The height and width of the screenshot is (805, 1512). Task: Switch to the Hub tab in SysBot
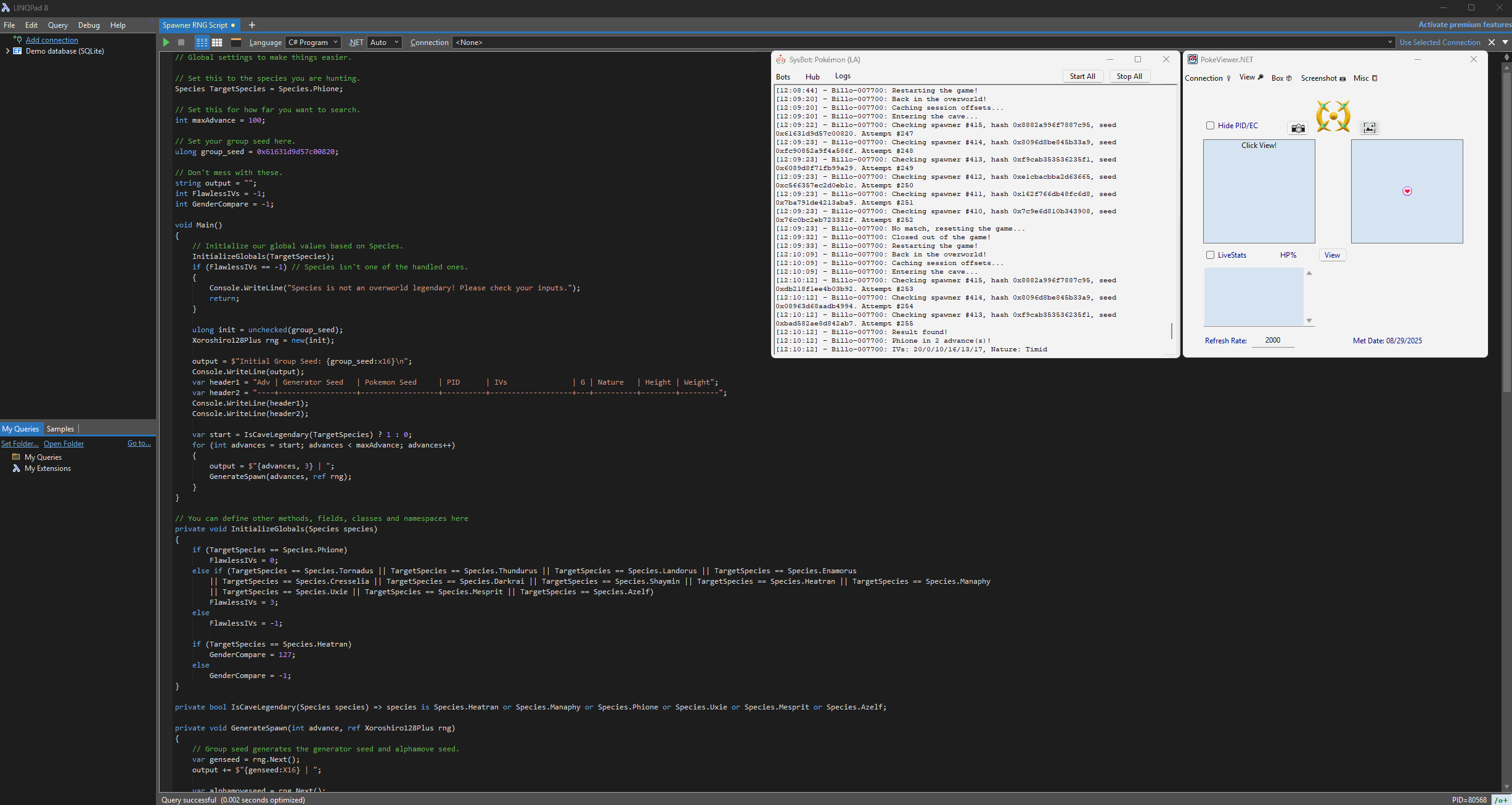[x=812, y=77]
